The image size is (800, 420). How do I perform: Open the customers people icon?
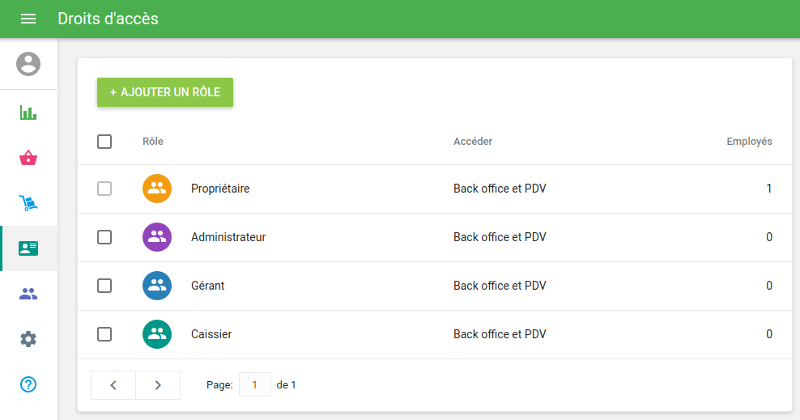pyautogui.click(x=28, y=294)
